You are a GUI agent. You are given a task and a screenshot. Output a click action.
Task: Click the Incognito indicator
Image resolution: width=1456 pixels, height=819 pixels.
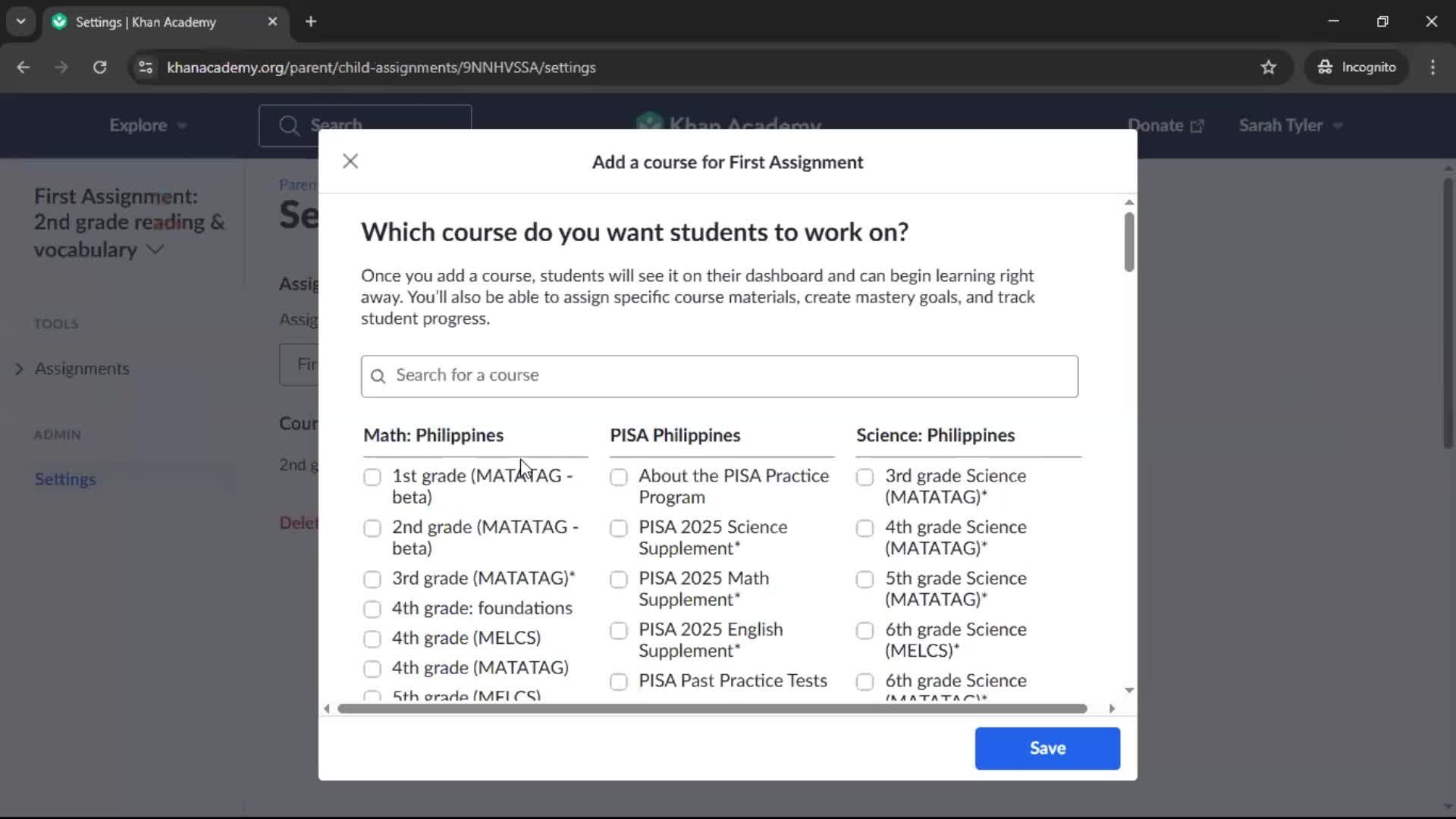click(x=1357, y=67)
